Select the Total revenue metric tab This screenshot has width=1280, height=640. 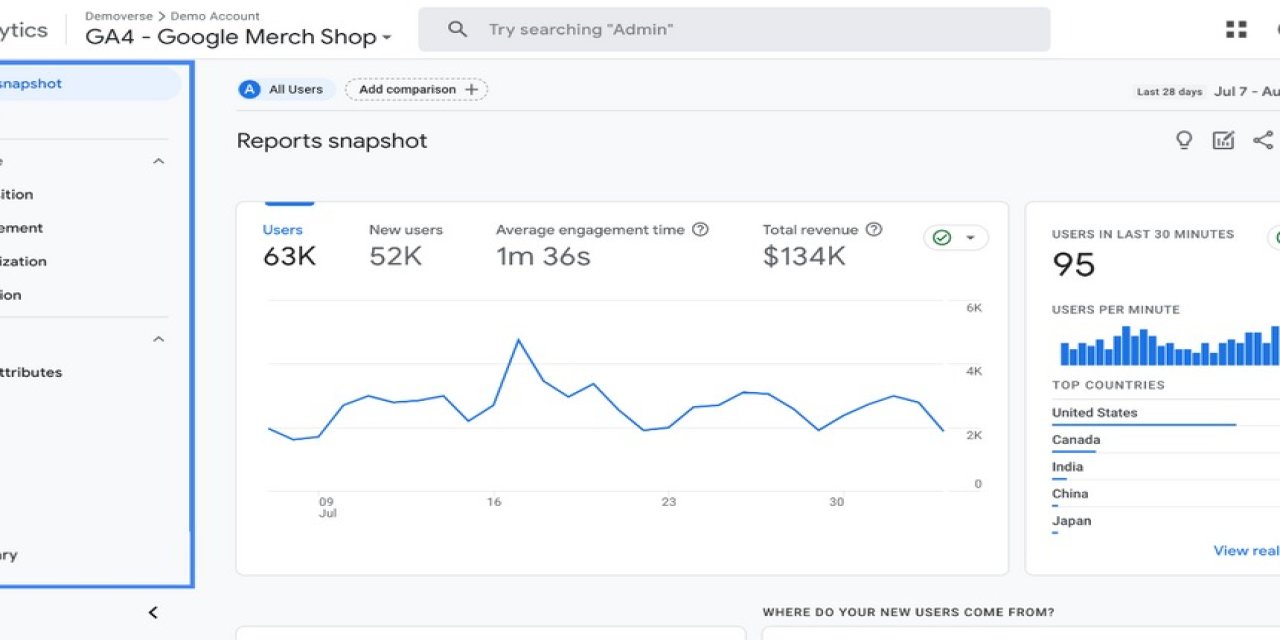tap(822, 244)
